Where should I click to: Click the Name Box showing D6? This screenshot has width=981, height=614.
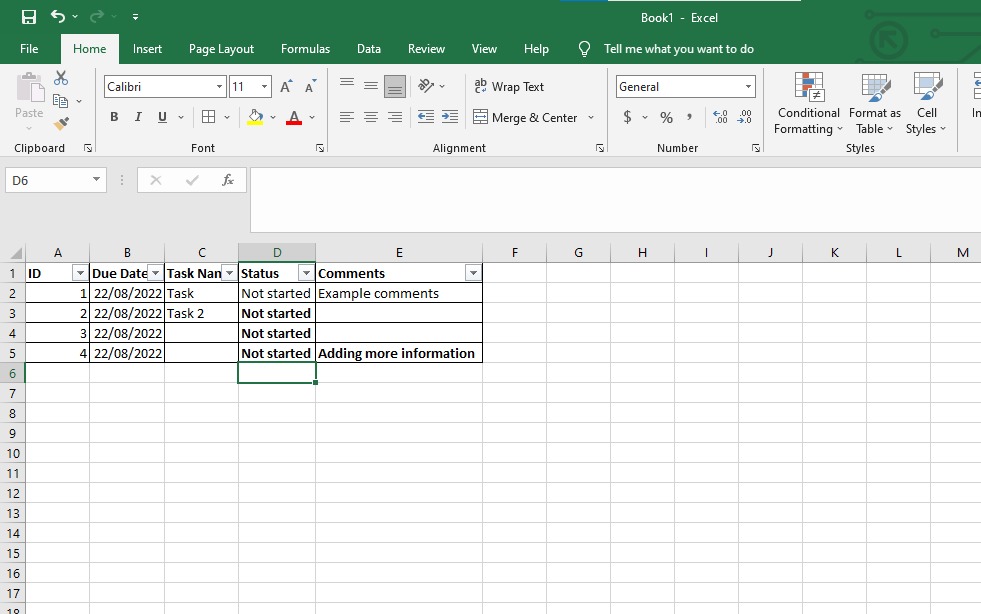tap(48, 180)
